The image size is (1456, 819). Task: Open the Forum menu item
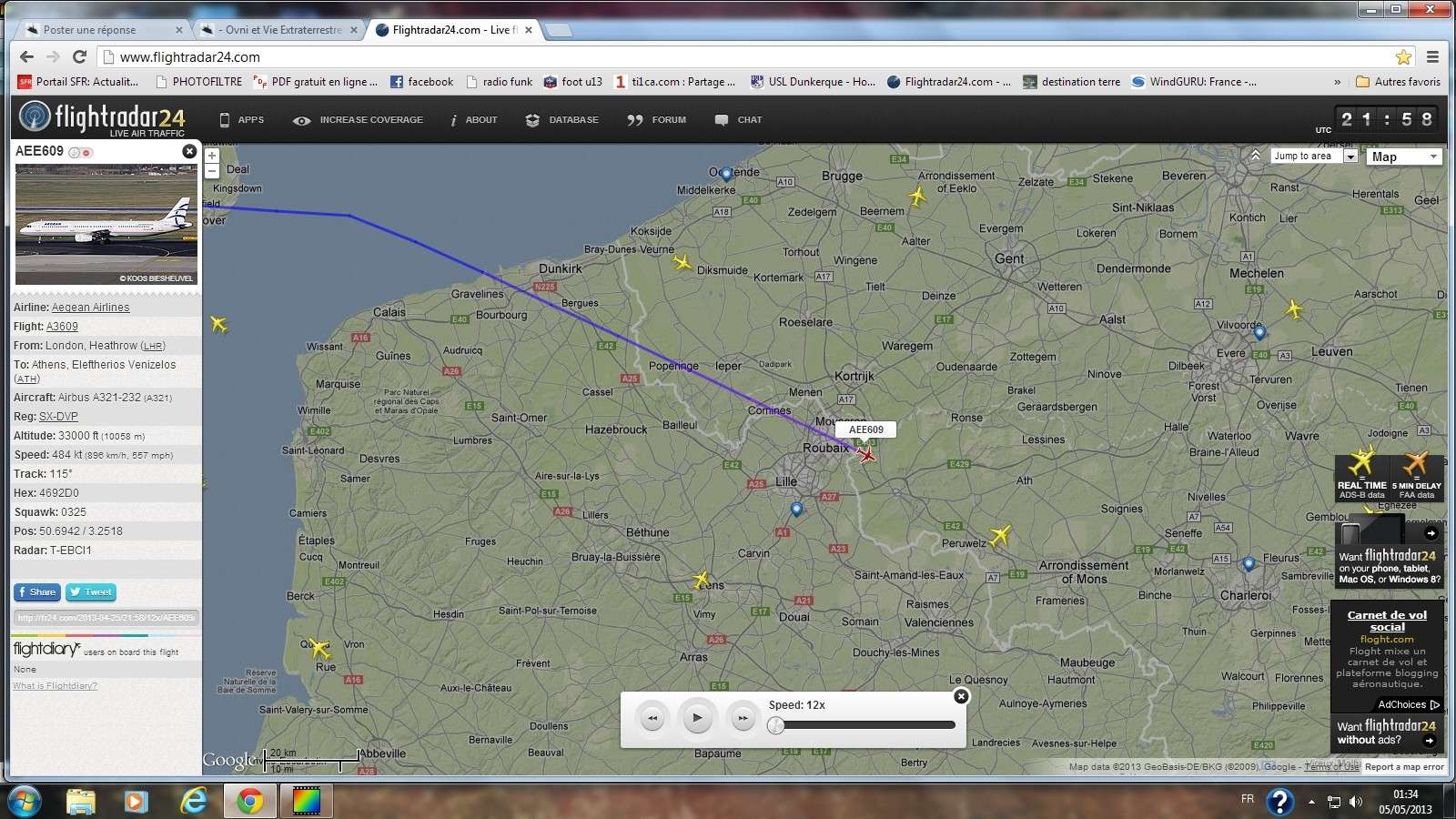pyautogui.click(x=657, y=120)
